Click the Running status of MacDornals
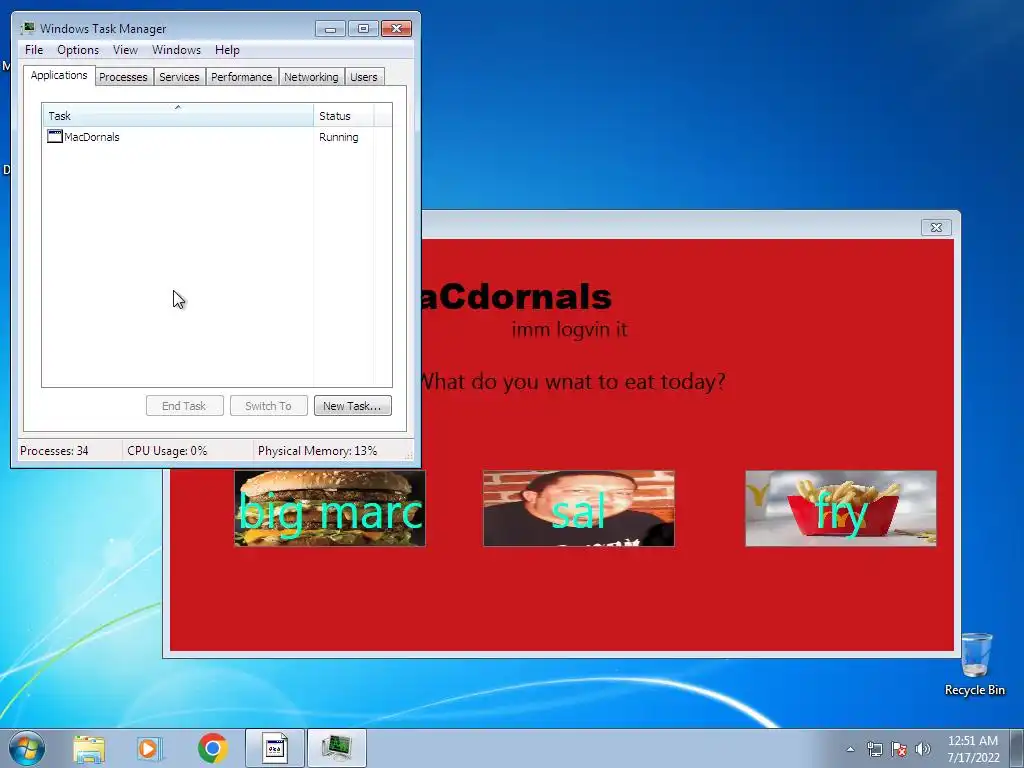 pyautogui.click(x=338, y=137)
